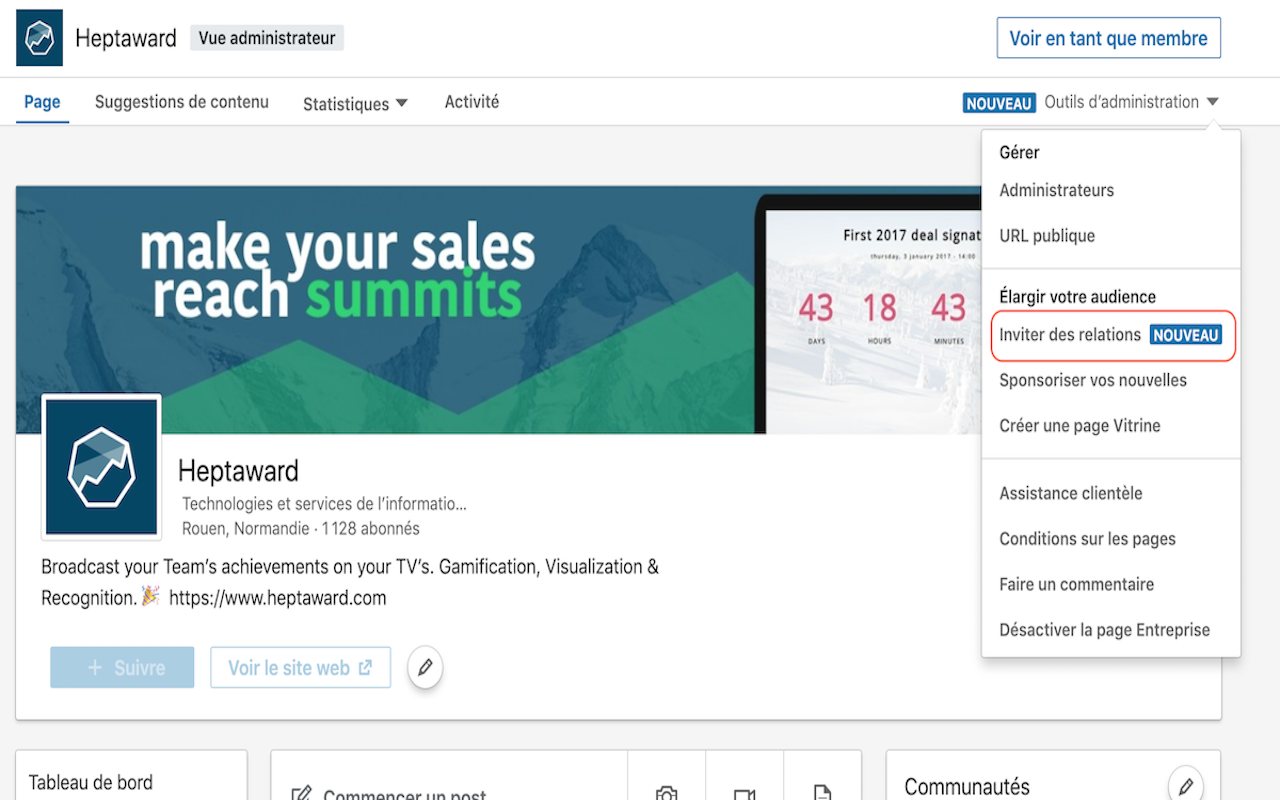The width and height of the screenshot is (1280, 800).
Task: Edit Communautés with the pencil icon
Action: coord(1185,785)
